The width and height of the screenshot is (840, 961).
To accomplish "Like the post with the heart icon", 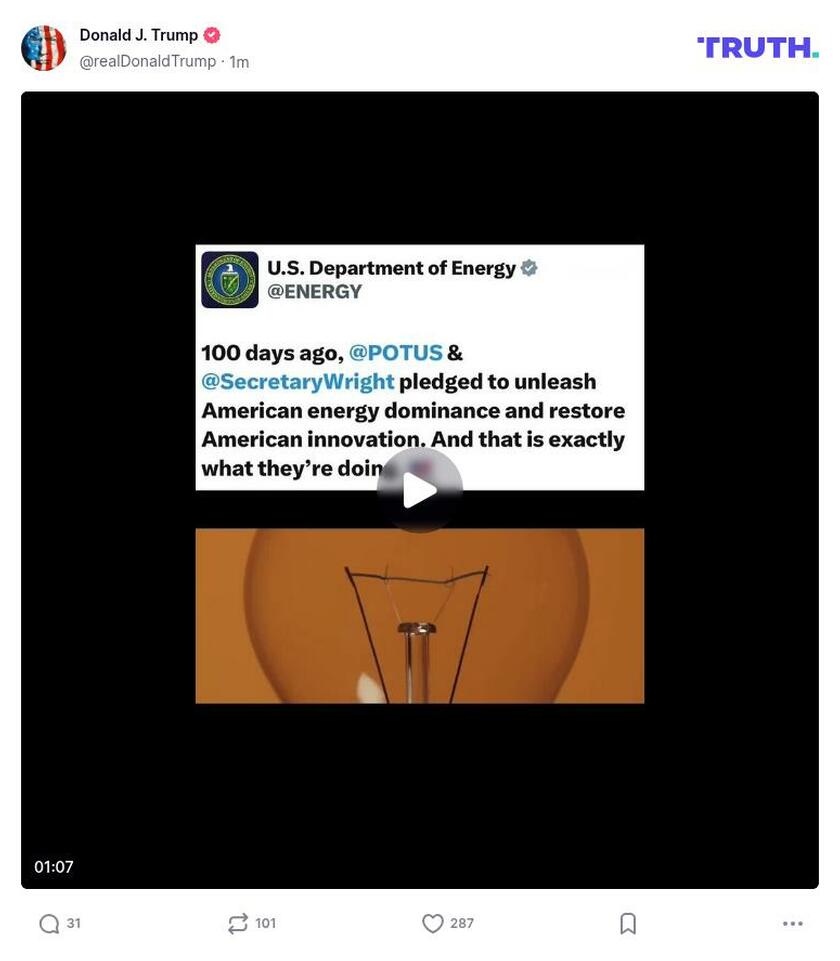I will [x=433, y=924].
